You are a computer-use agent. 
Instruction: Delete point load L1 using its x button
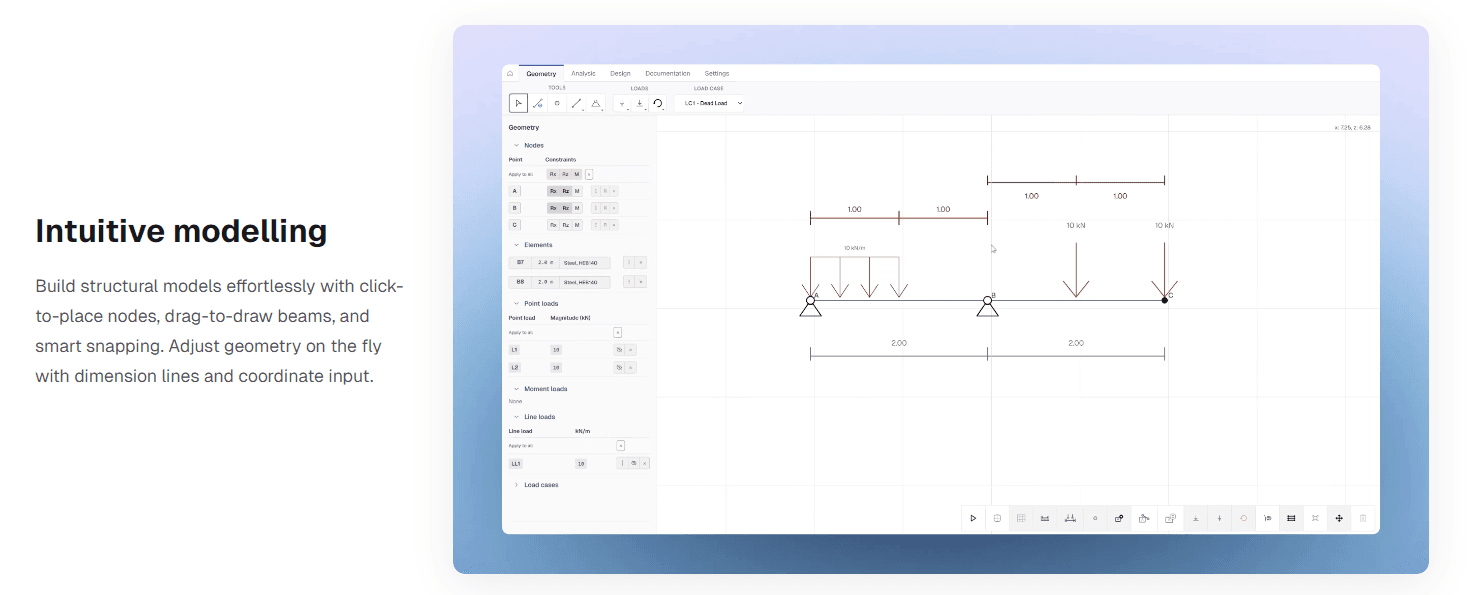pos(631,349)
